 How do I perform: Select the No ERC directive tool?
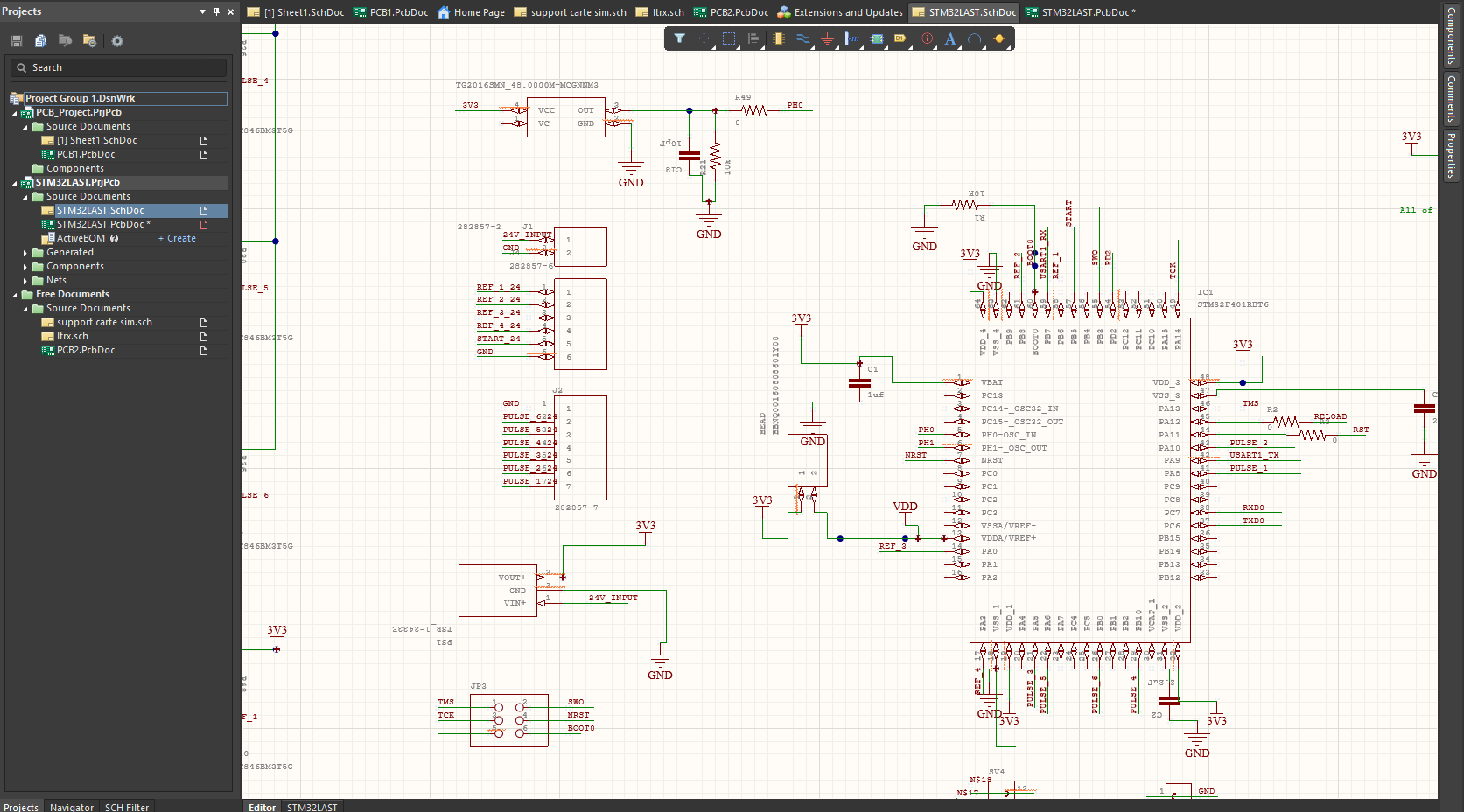point(925,38)
